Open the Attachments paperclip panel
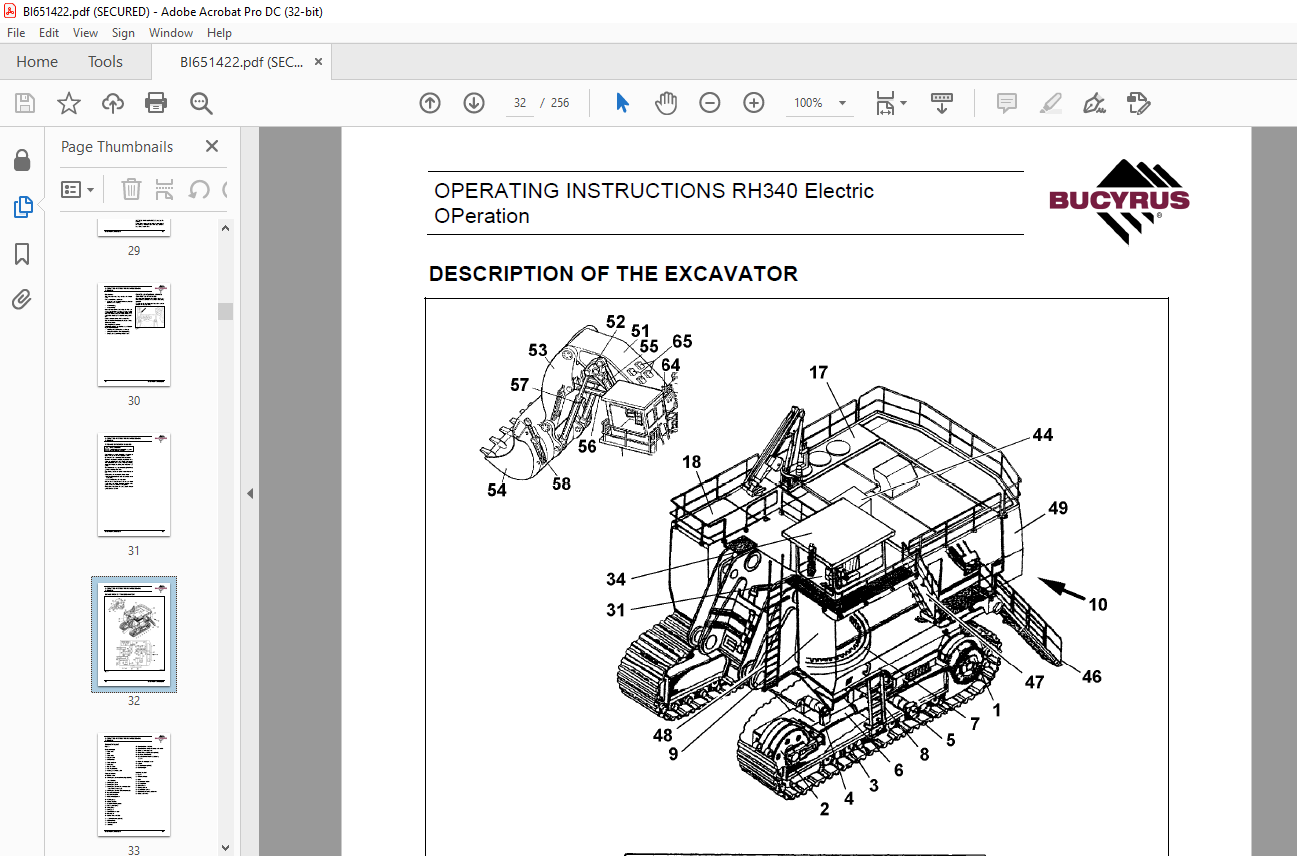This screenshot has height=856, width=1297. coord(22,300)
